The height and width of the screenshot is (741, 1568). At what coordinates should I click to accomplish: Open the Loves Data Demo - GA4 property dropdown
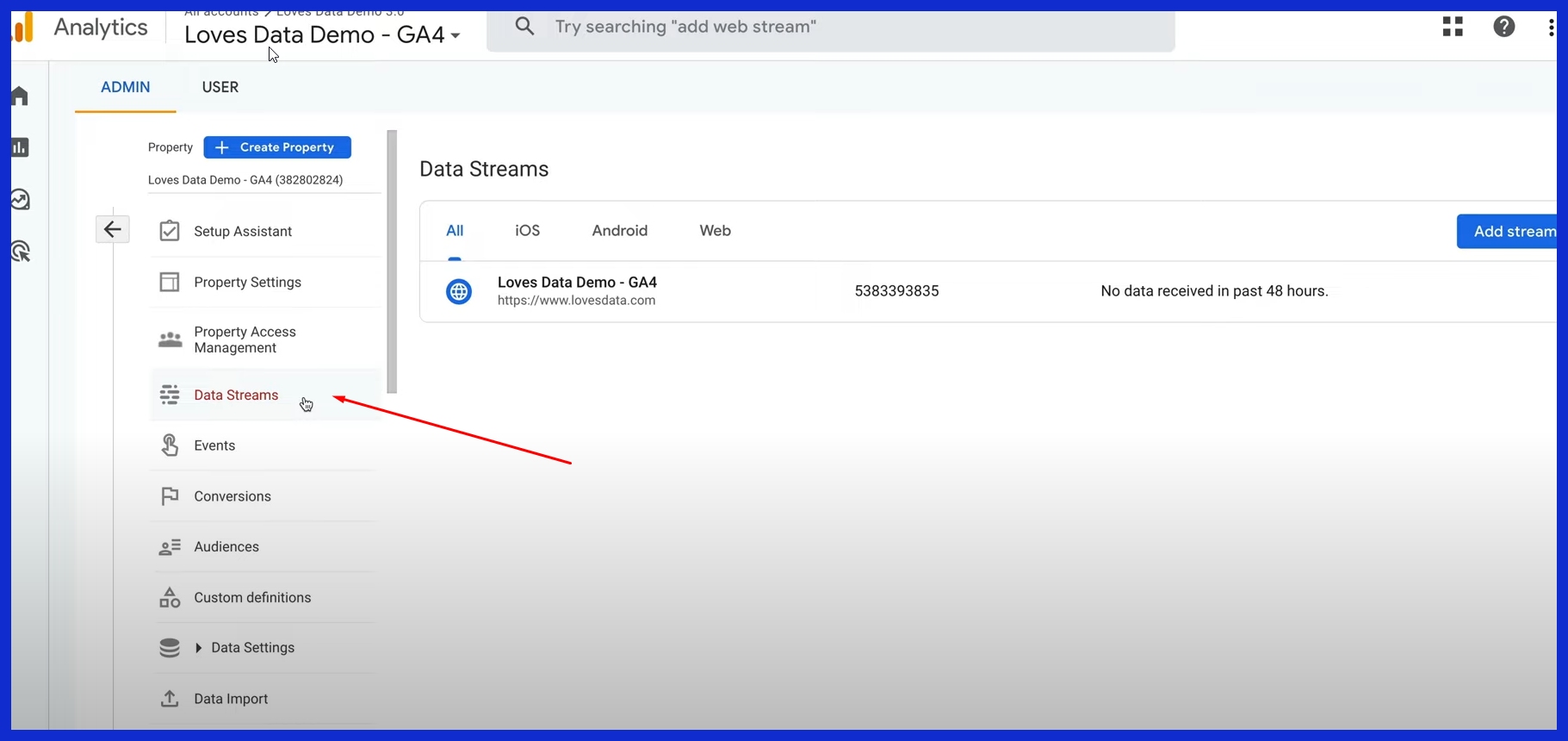coord(322,34)
